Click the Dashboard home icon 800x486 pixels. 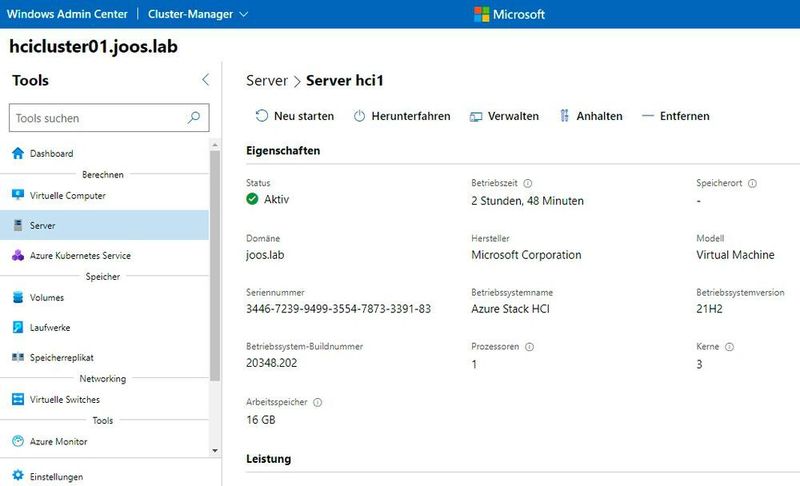click(18, 153)
